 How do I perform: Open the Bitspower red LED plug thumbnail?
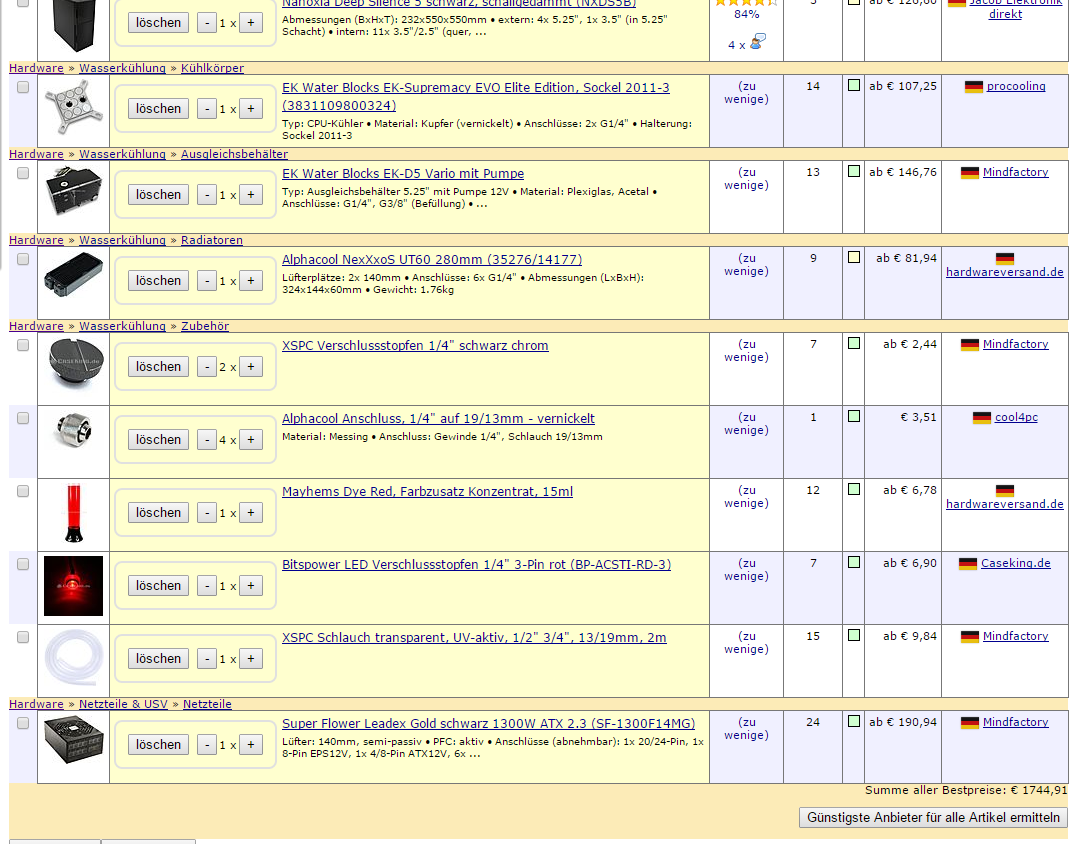click(73, 586)
